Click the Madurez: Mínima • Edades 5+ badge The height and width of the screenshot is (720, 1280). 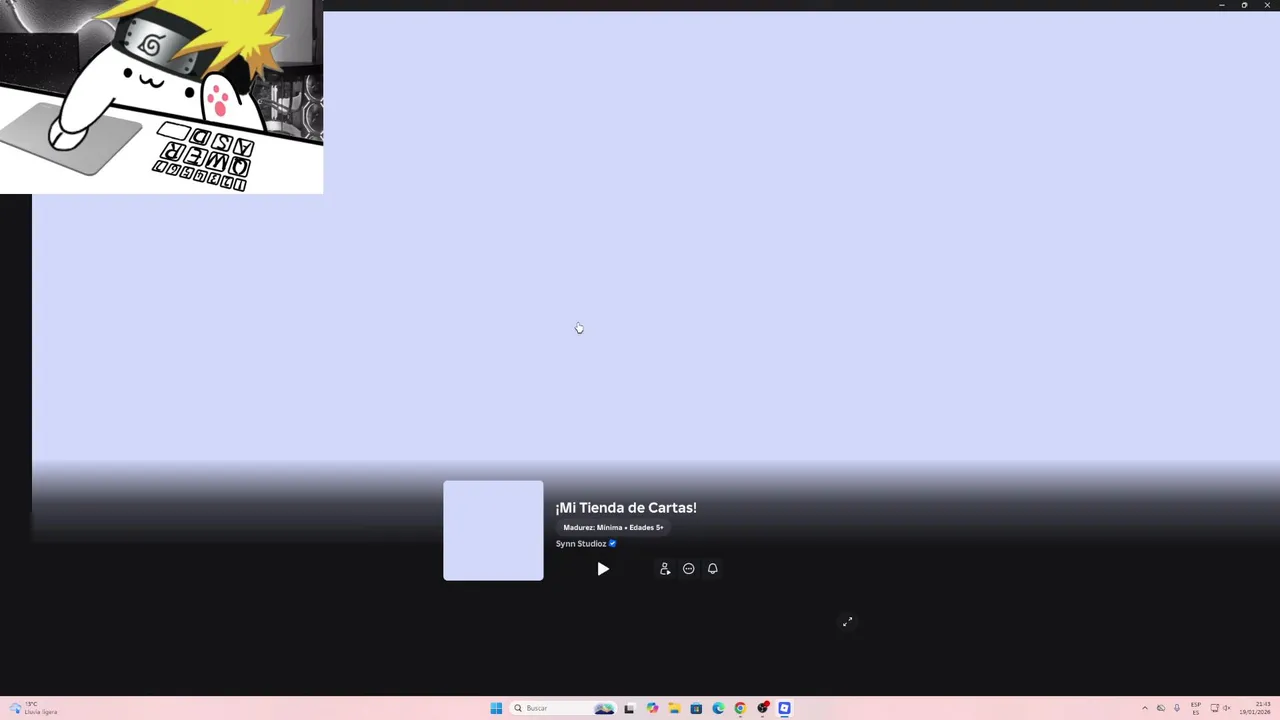613,527
